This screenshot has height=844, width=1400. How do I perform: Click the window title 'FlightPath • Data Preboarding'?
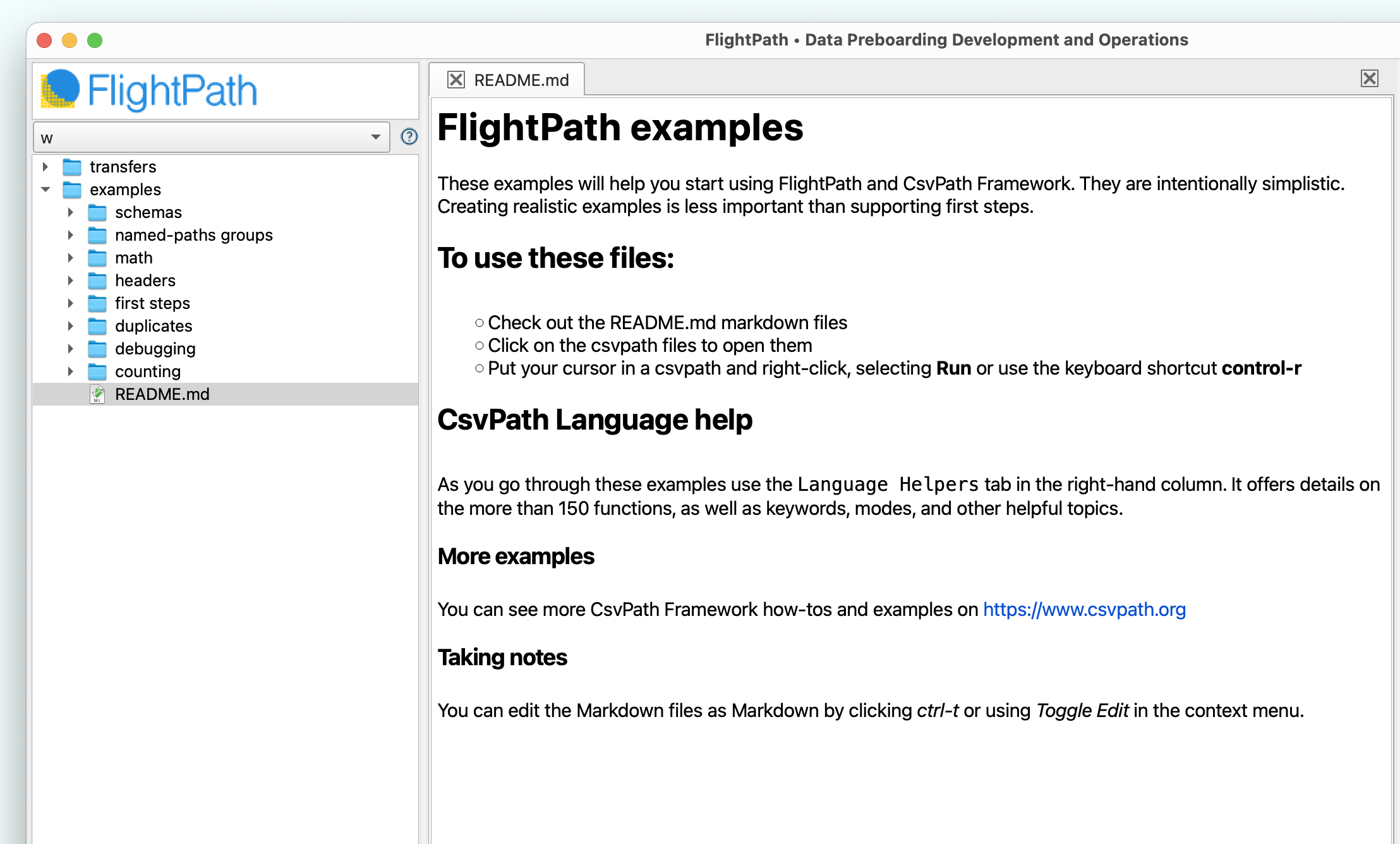[x=946, y=40]
